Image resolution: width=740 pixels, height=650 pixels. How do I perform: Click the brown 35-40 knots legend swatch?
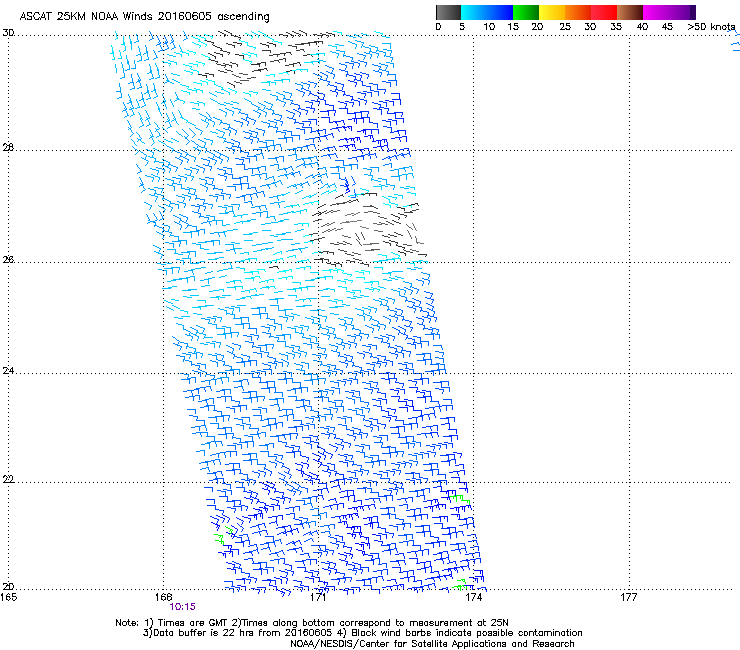tap(630, 12)
